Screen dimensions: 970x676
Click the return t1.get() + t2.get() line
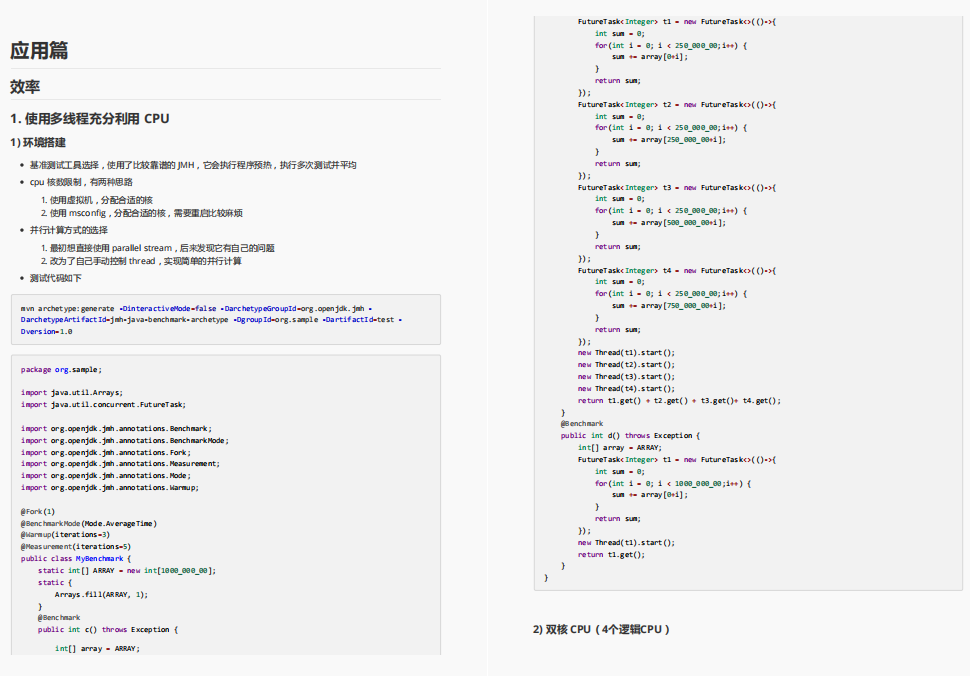[x=679, y=401]
